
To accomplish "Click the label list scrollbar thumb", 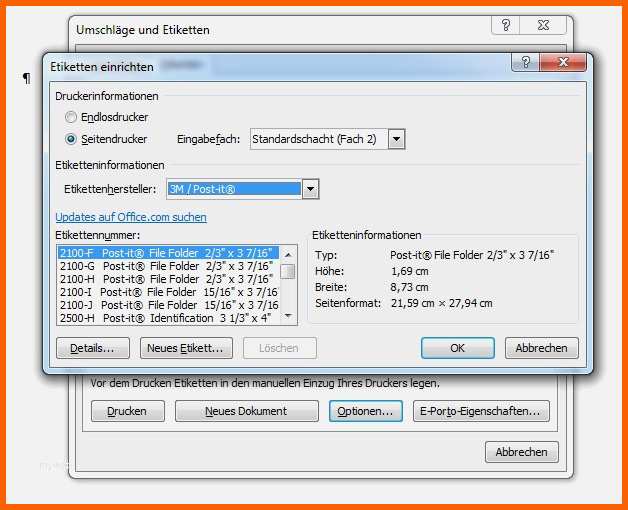I will pyautogui.click(x=288, y=271).
